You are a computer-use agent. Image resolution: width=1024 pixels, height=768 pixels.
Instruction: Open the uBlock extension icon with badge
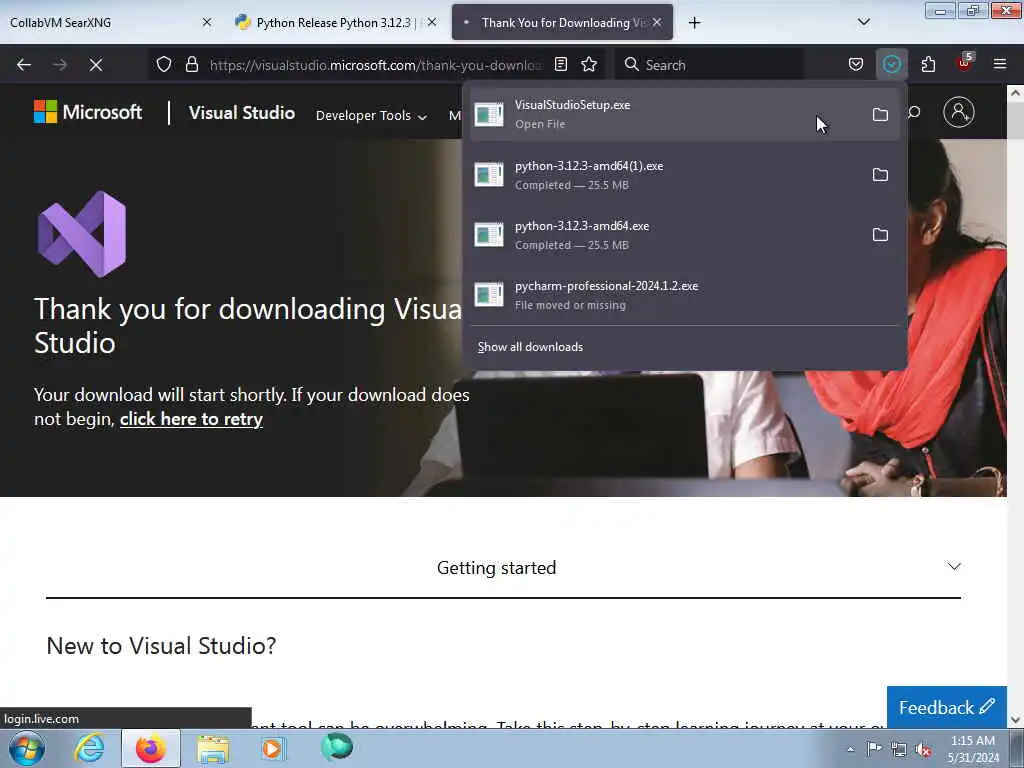click(x=965, y=63)
